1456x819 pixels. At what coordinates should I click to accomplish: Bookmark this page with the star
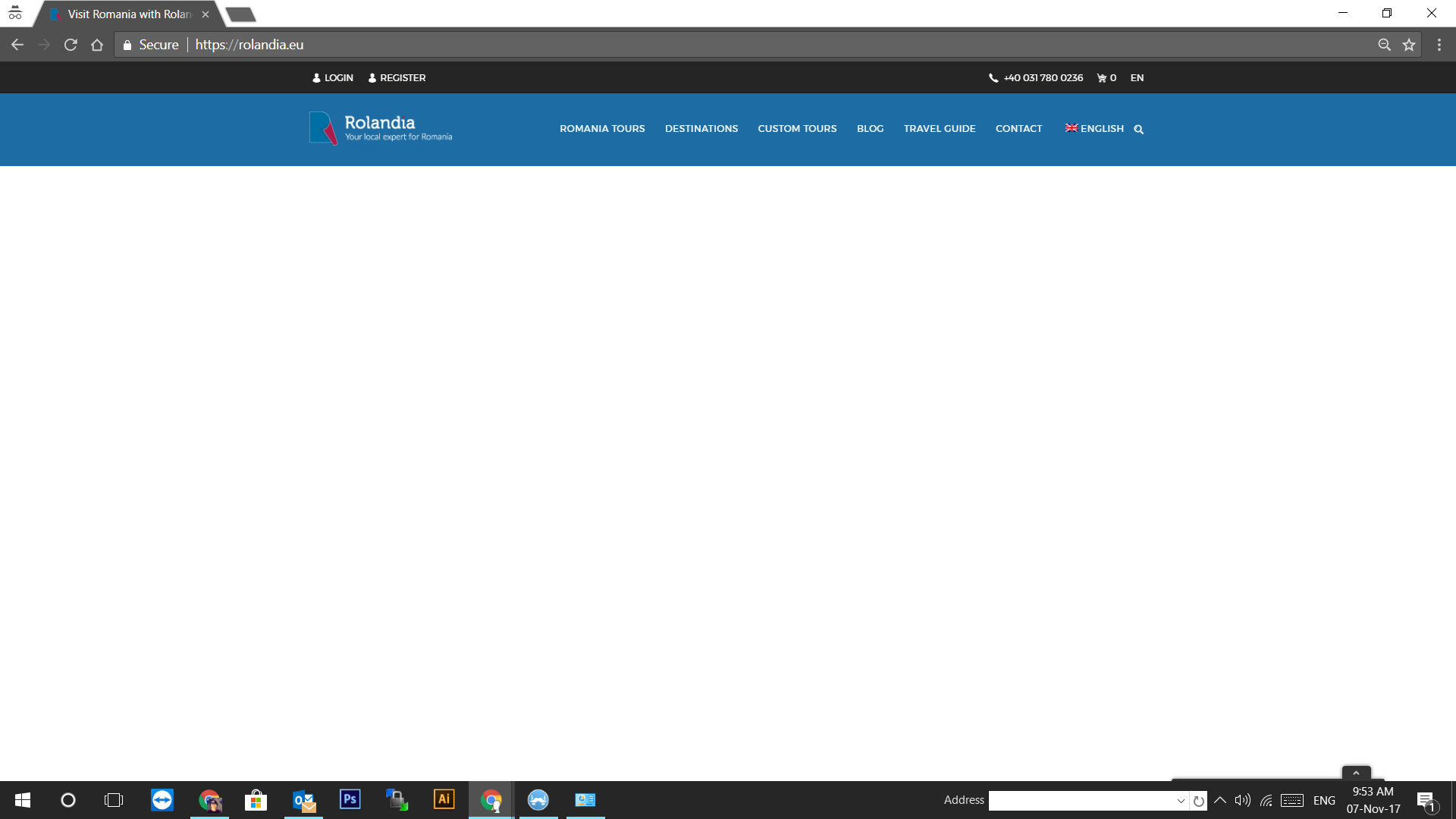pos(1409,45)
